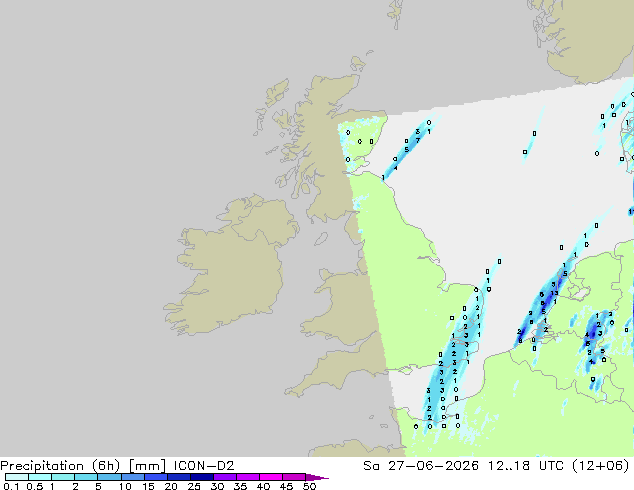Click the legend label "25"
The width and height of the screenshot is (634, 490).
click(194, 486)
